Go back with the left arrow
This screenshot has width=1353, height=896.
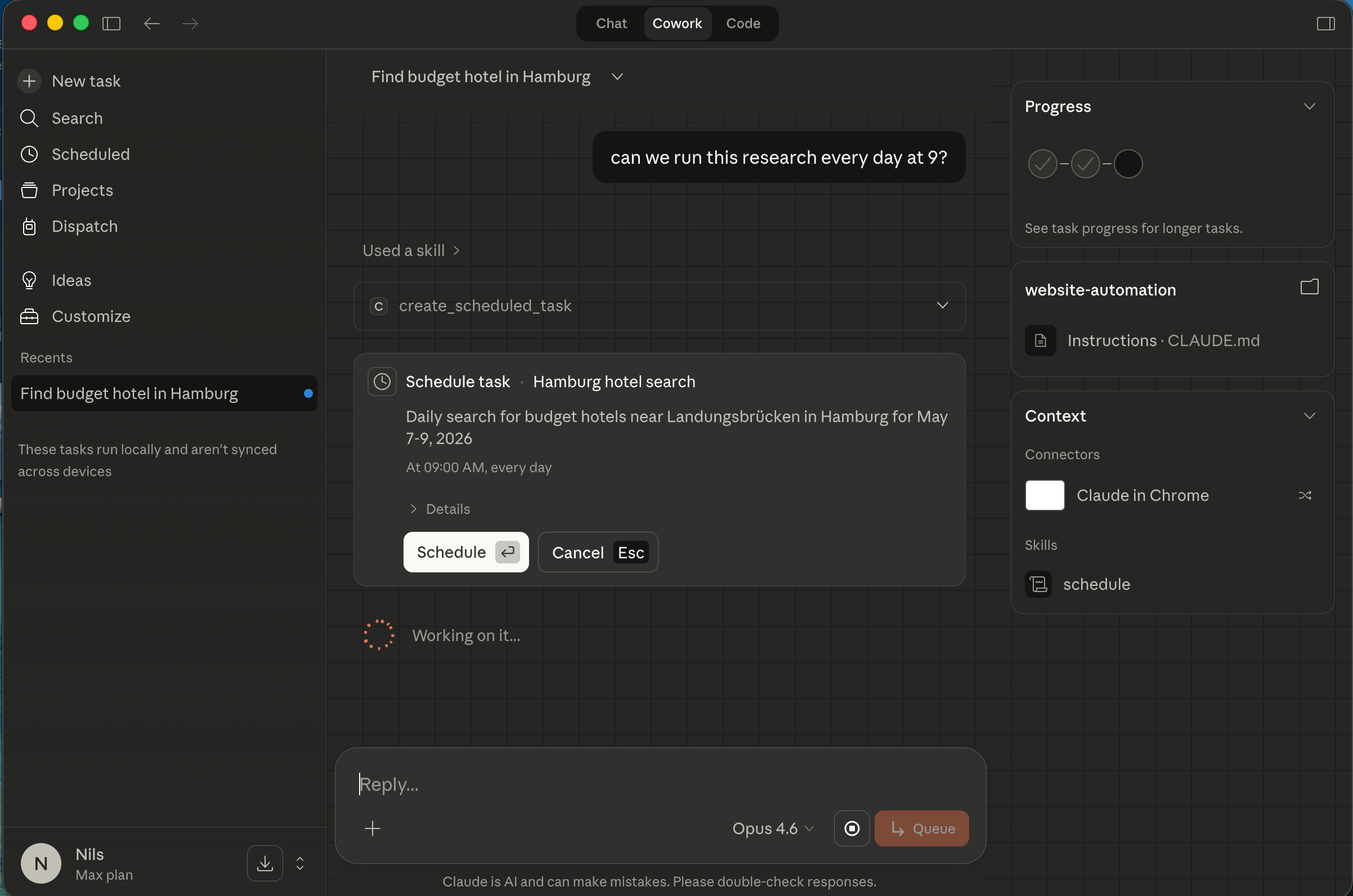coord(151,24)
